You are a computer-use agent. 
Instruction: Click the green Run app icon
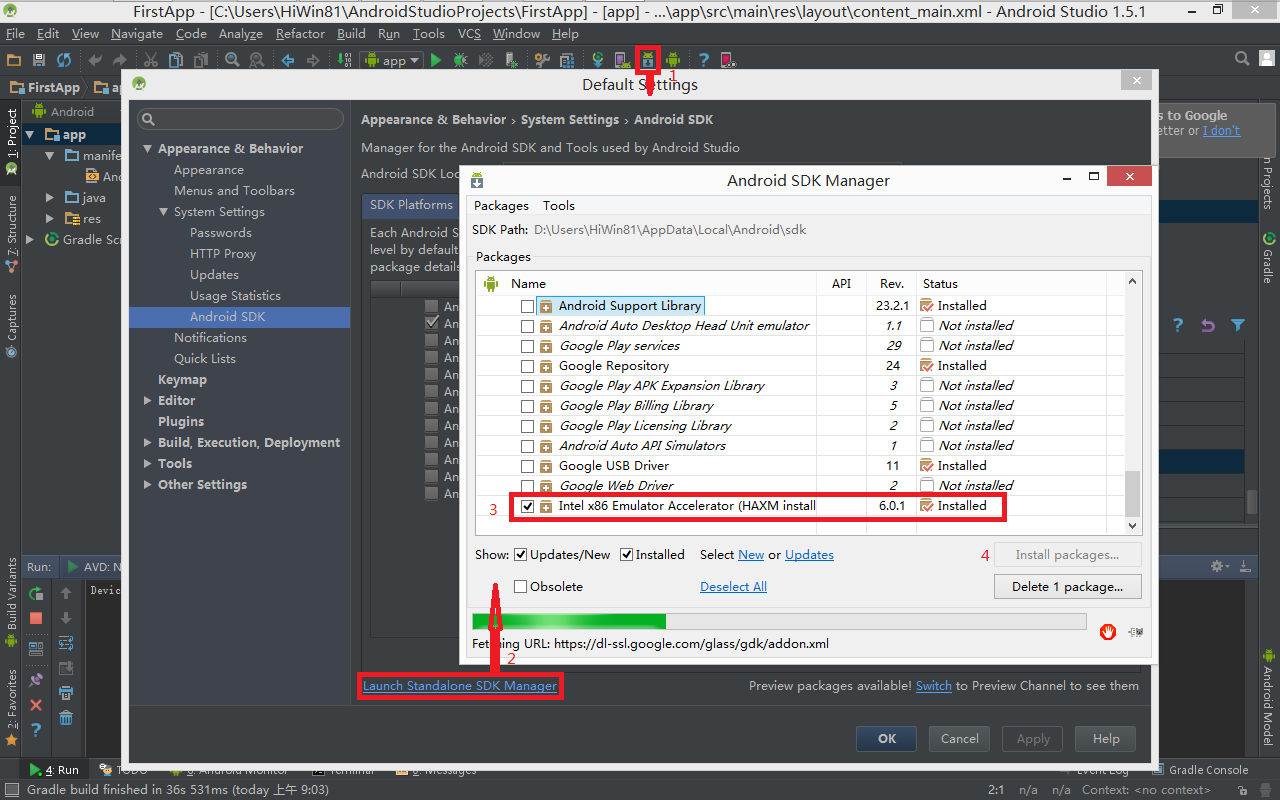(436, 61)
